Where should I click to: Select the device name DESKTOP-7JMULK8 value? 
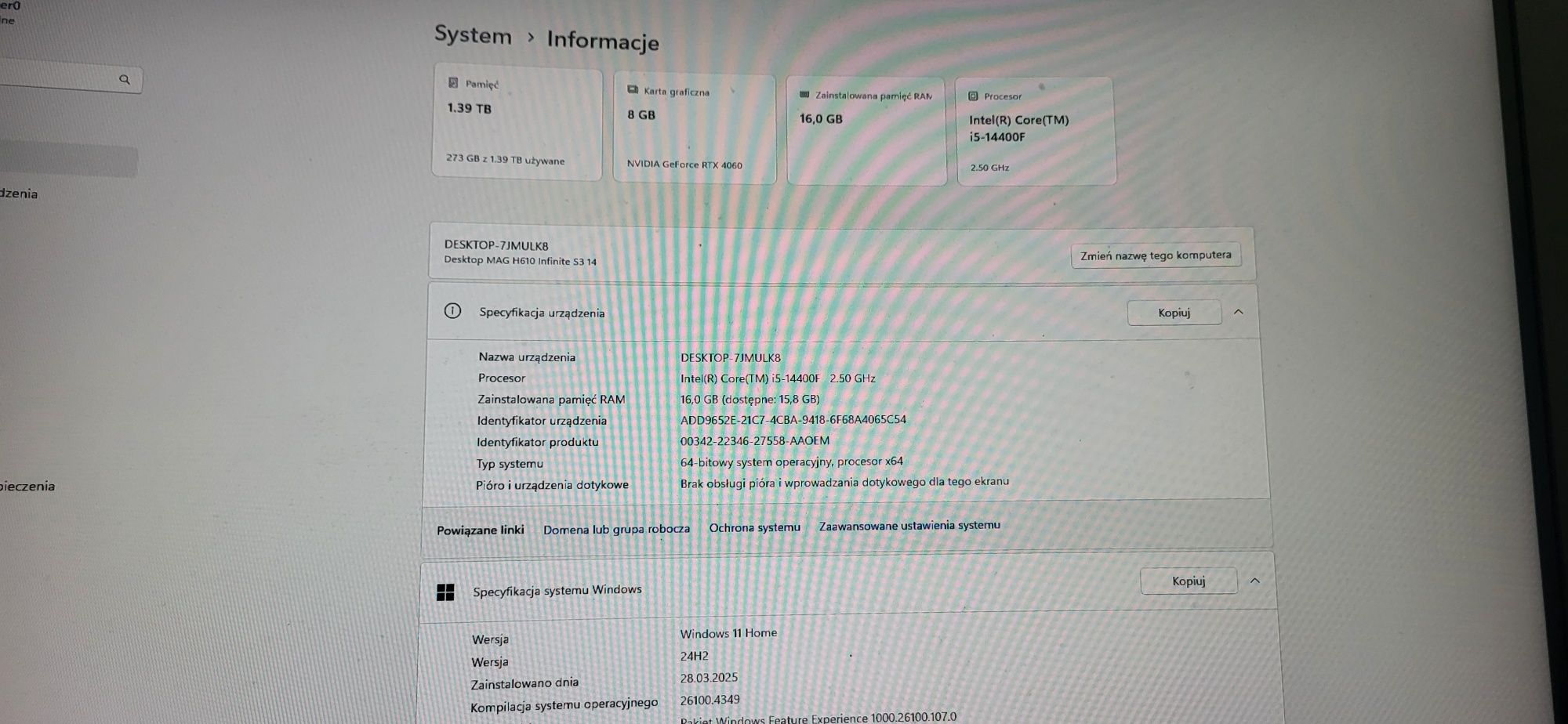pos(730,357)
